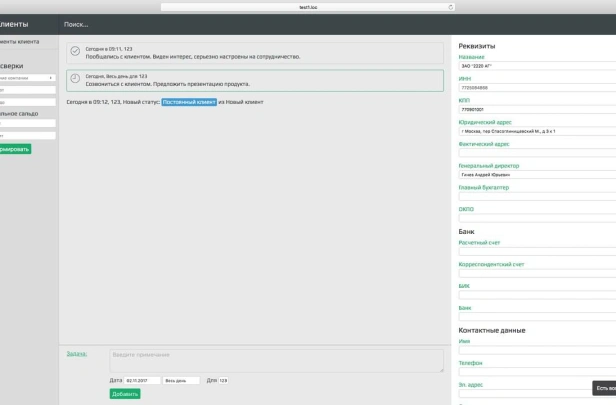Click the ИНН input field

click(x=535, y=88)
